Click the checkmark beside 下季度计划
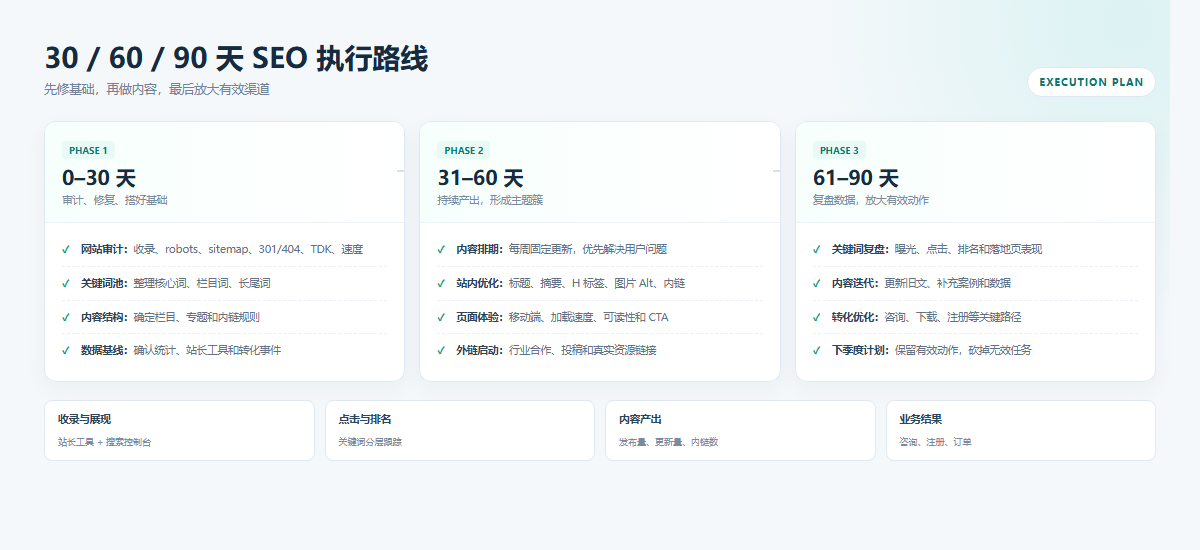Image resolution: width=1200 pixels, height=550 pixels. [817, 351]
